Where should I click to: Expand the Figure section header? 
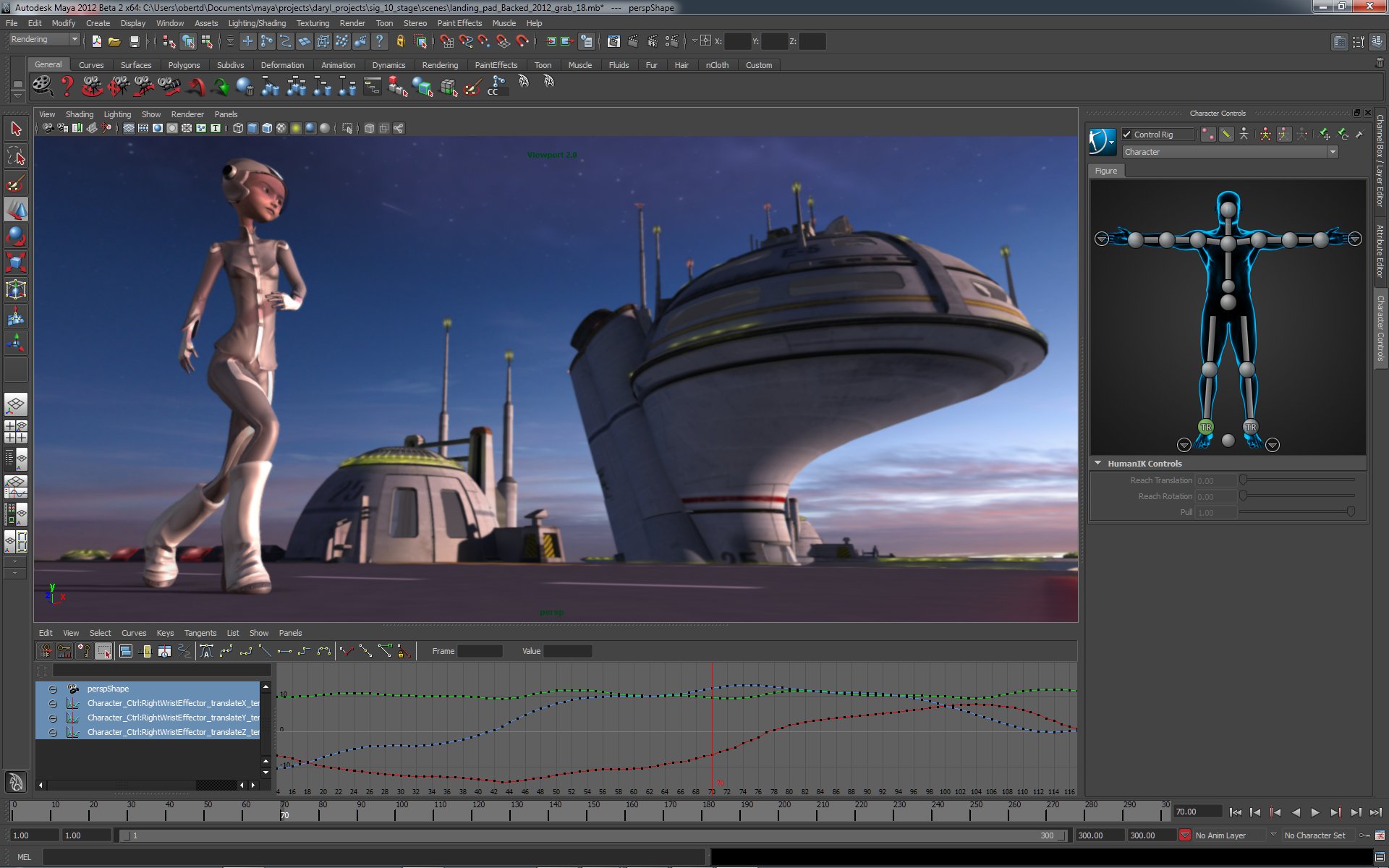point(1107,170)
